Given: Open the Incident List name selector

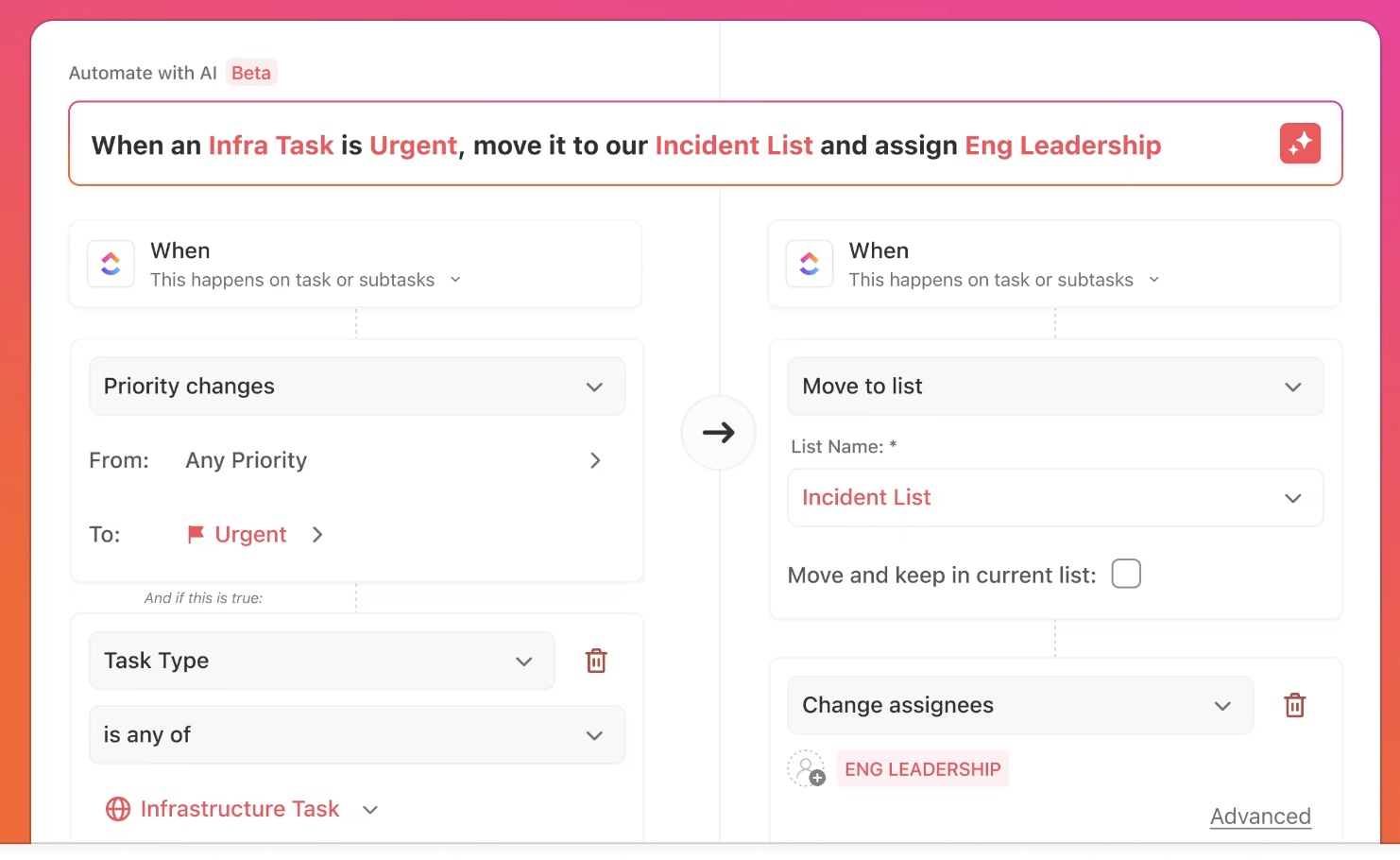Looking at the screenshot, I should (1055, 497).
